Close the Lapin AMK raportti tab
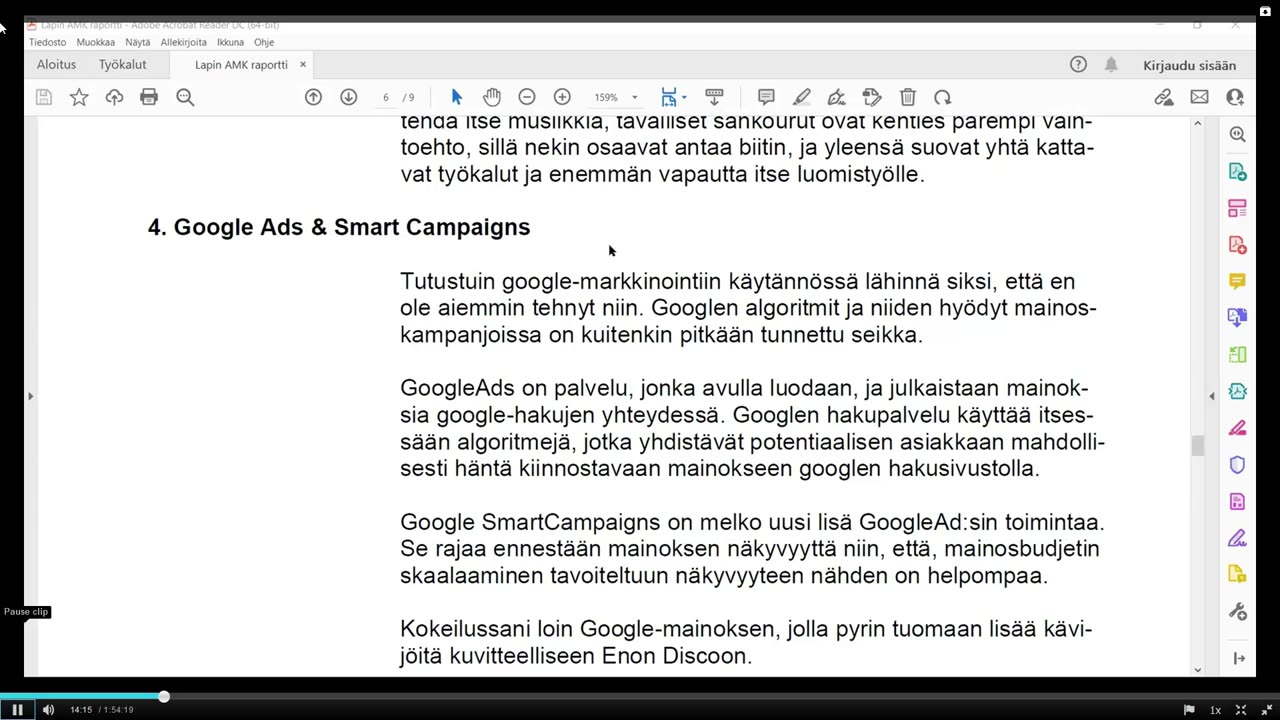Viewport: 1280px width, 720px height. point(303,64)
